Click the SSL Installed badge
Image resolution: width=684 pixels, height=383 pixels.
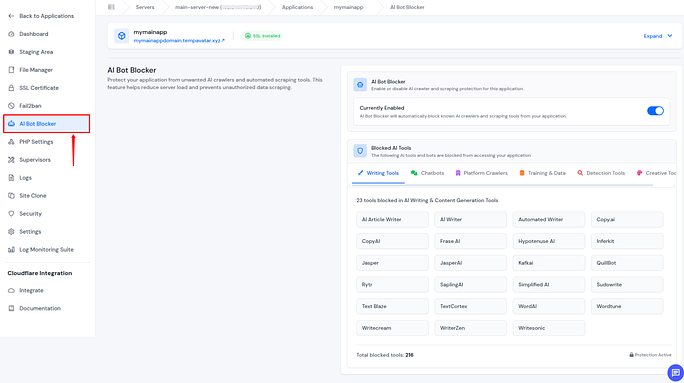pos(263,36)
